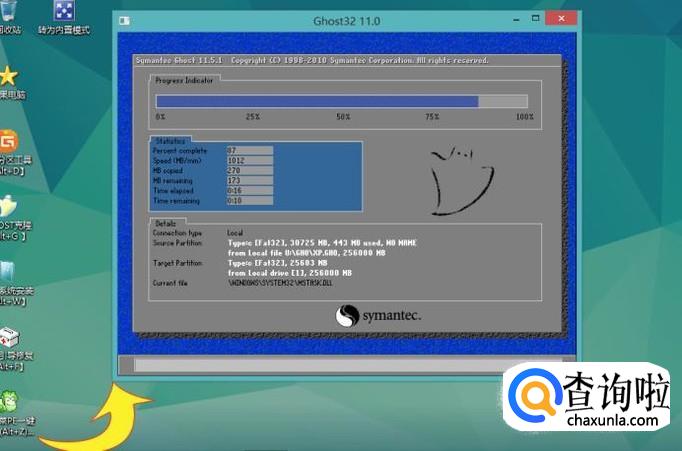Click the Time remaining value 0:10
The image size is (682, 451).
250,200
